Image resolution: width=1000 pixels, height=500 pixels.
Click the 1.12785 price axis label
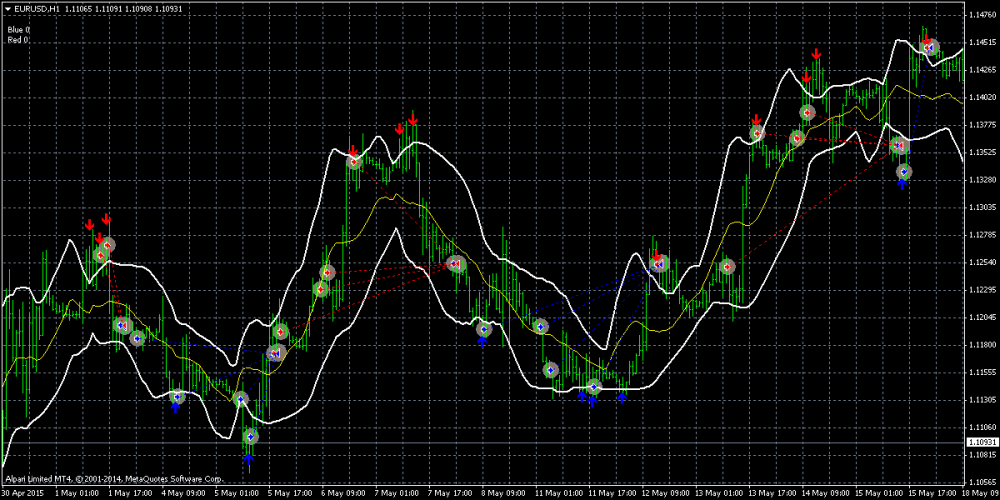[x=982, y=235]
